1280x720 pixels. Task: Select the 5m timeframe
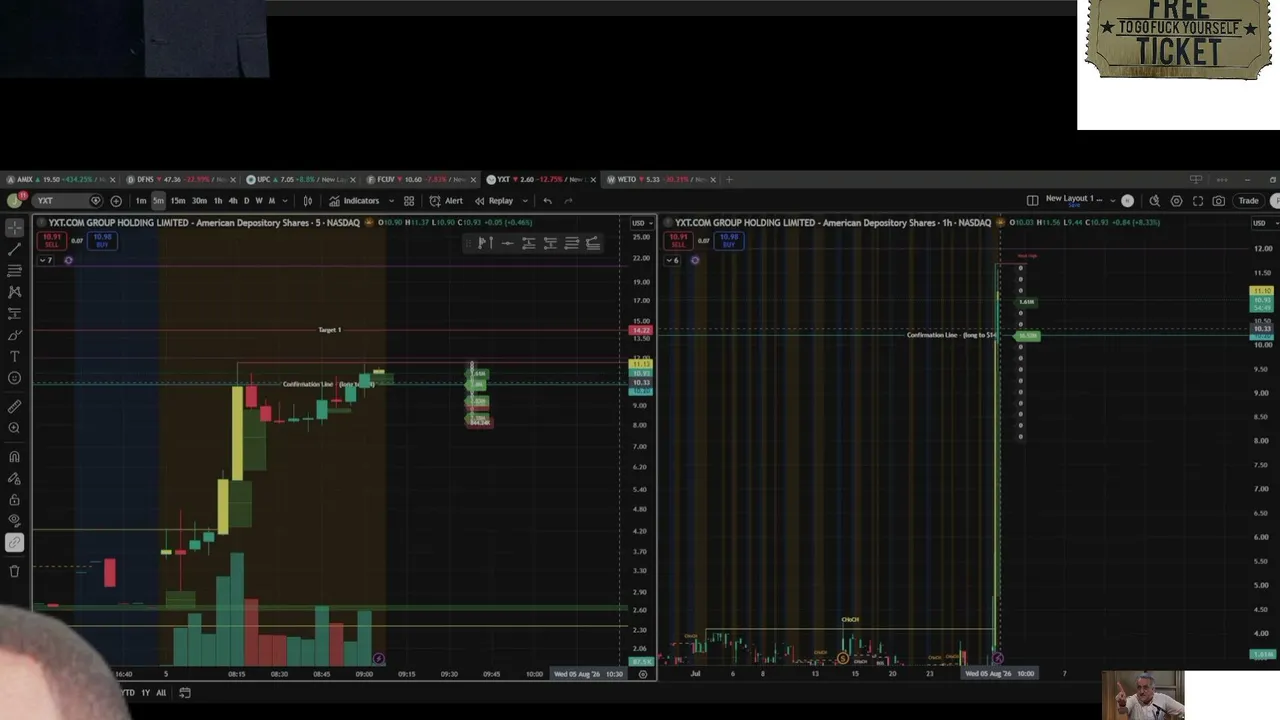click(158, 201)
